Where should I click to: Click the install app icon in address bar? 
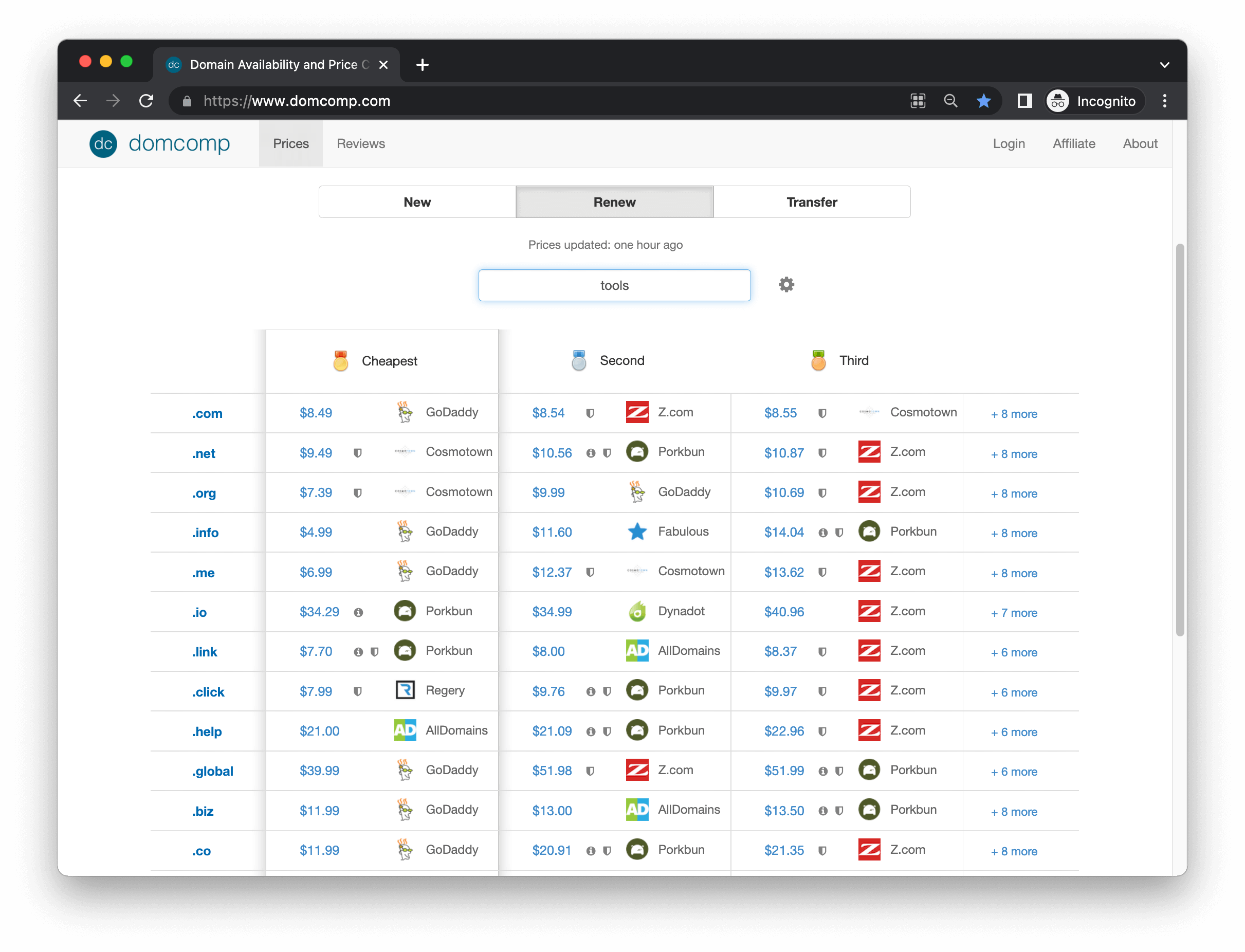coord(918,101)
